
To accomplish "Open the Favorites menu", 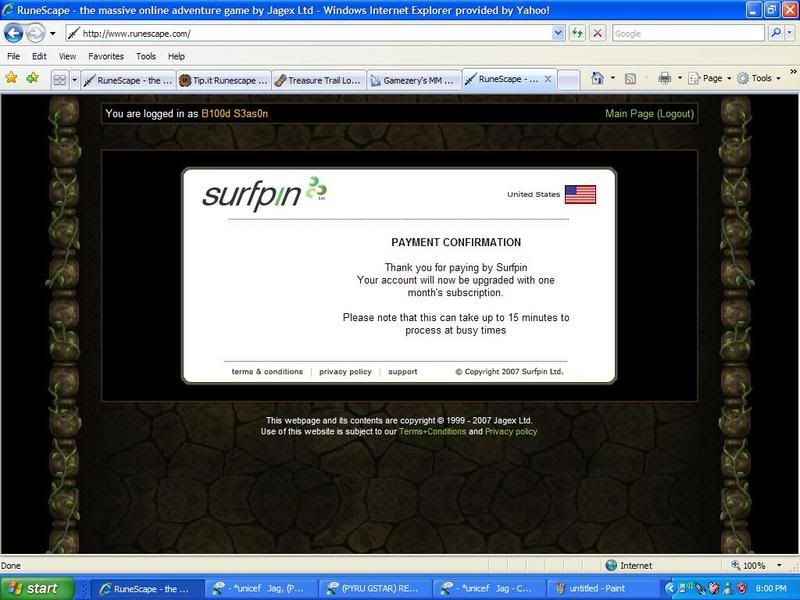I will pyautogui.click(x=106, y=56).
